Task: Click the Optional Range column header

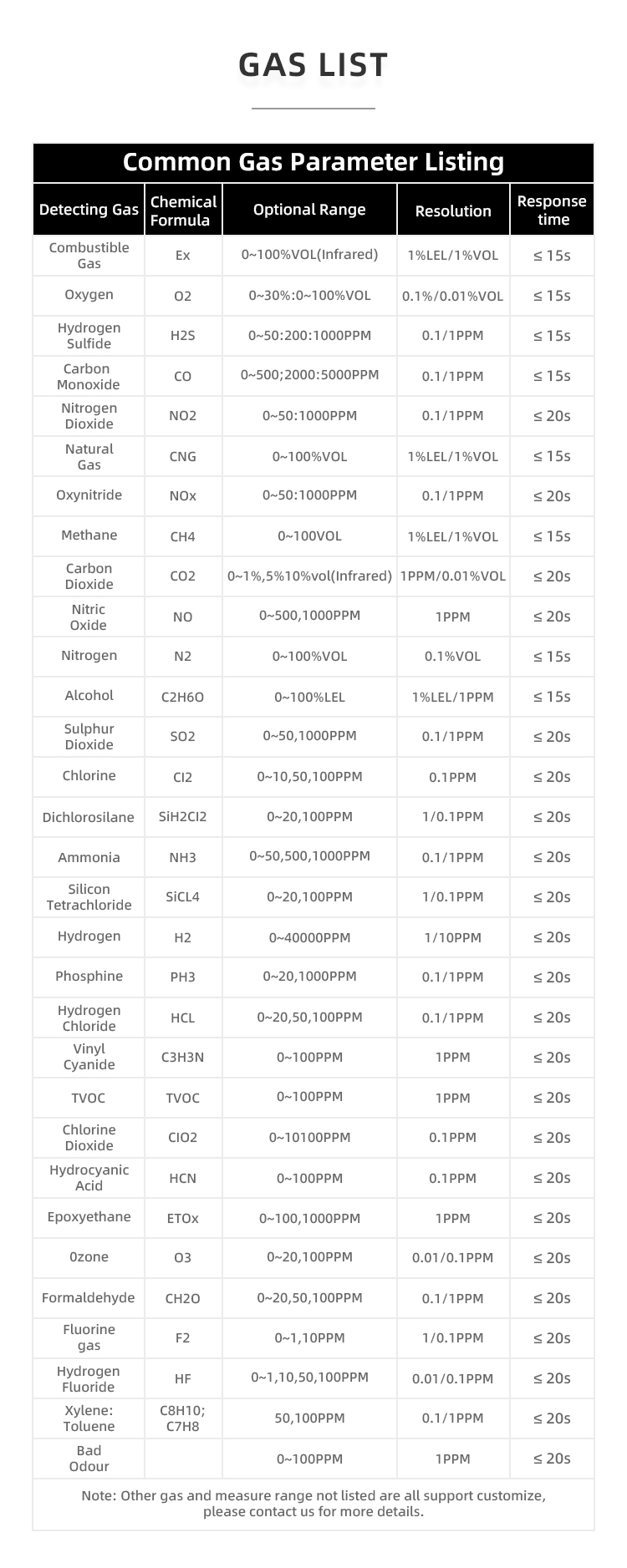Action: (309, 210)
